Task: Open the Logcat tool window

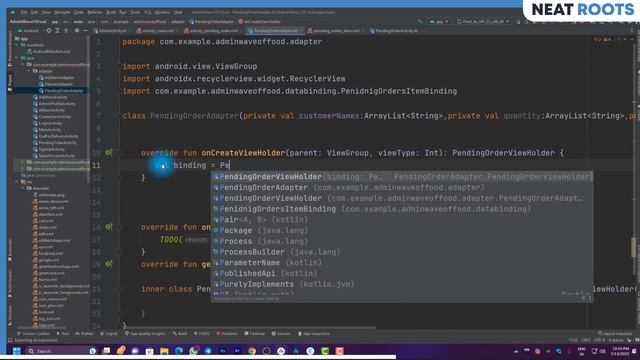Action: pyautogui.click(x=109, y=333)
